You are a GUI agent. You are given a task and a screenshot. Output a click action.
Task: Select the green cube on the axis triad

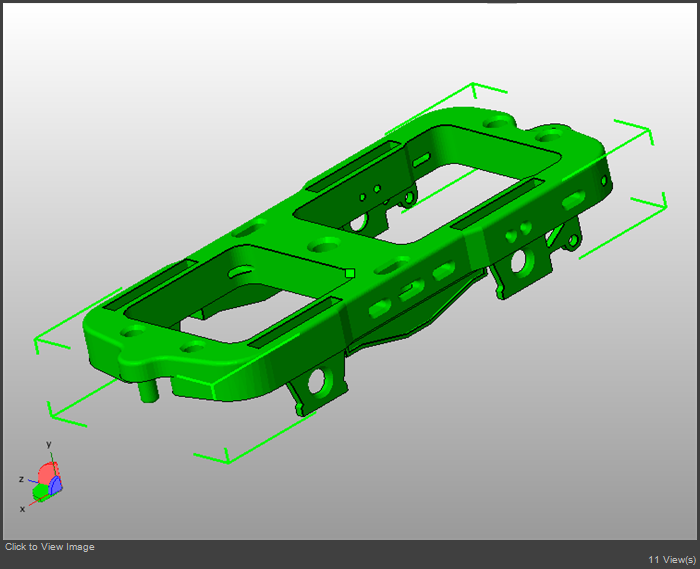(40, 492)
